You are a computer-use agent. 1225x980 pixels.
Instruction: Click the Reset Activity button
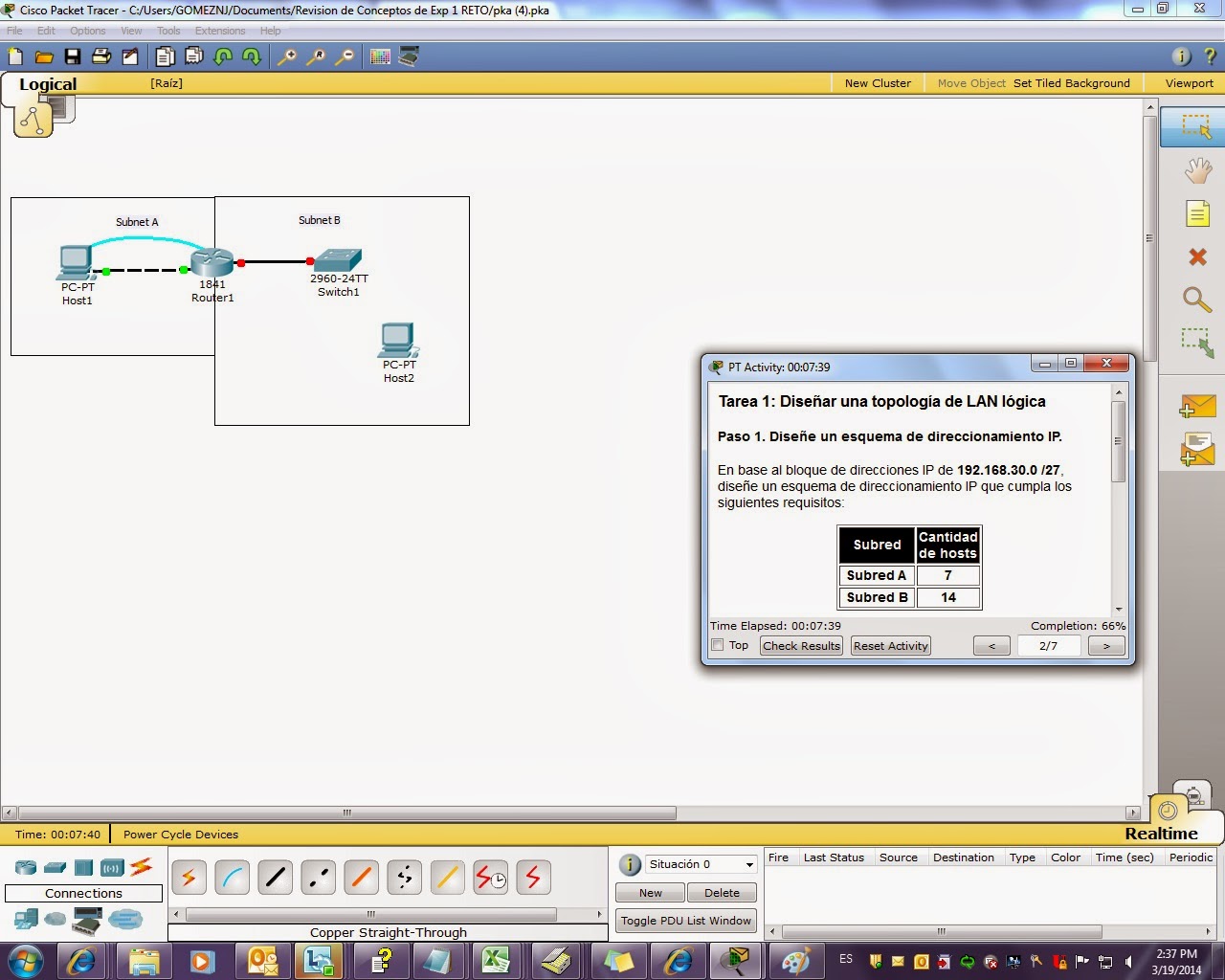(891, 646)
